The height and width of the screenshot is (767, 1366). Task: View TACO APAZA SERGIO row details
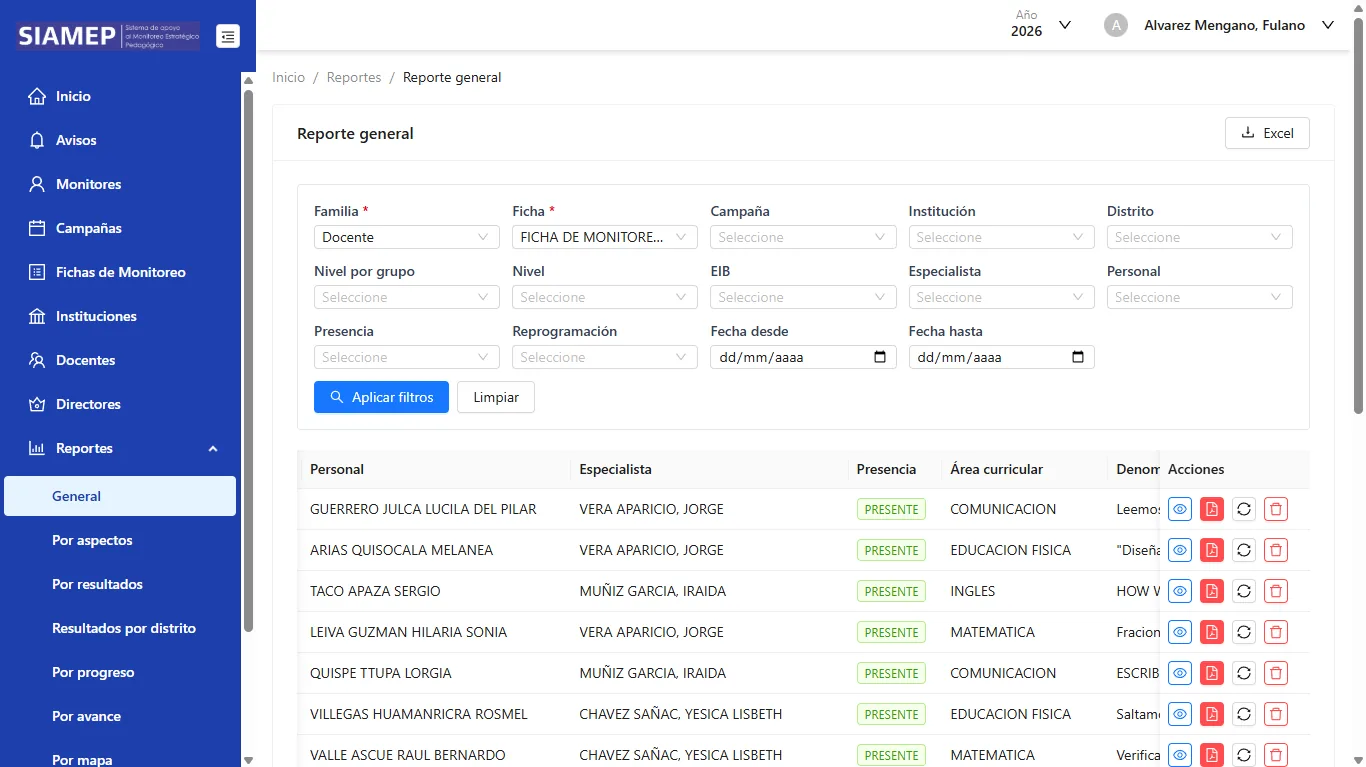[1180, 591]
